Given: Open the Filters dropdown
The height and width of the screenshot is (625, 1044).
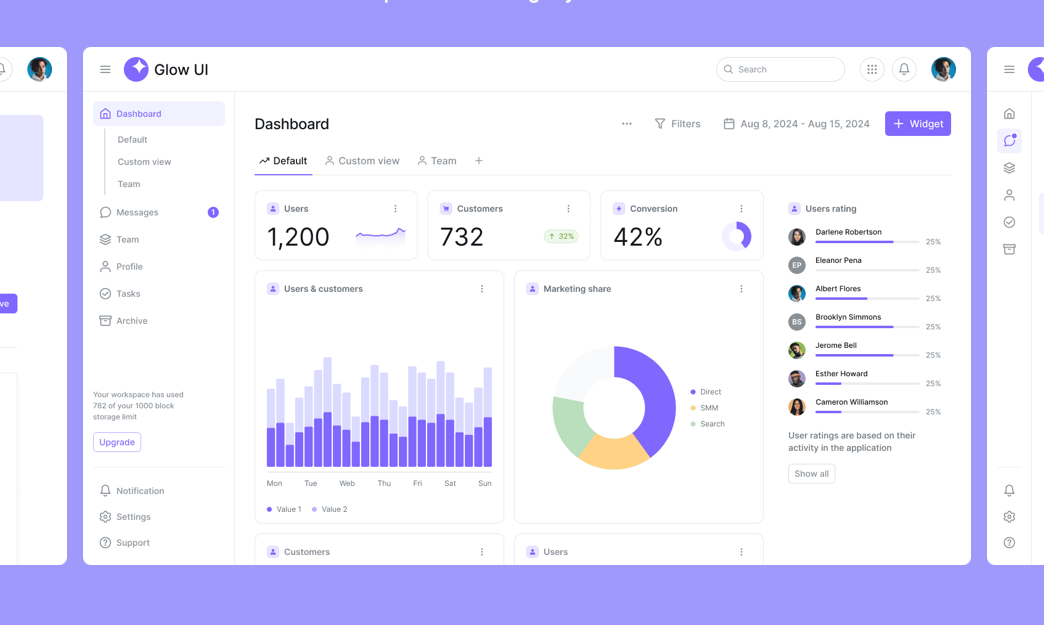Looking at the screenshot, I should point(678,123).
